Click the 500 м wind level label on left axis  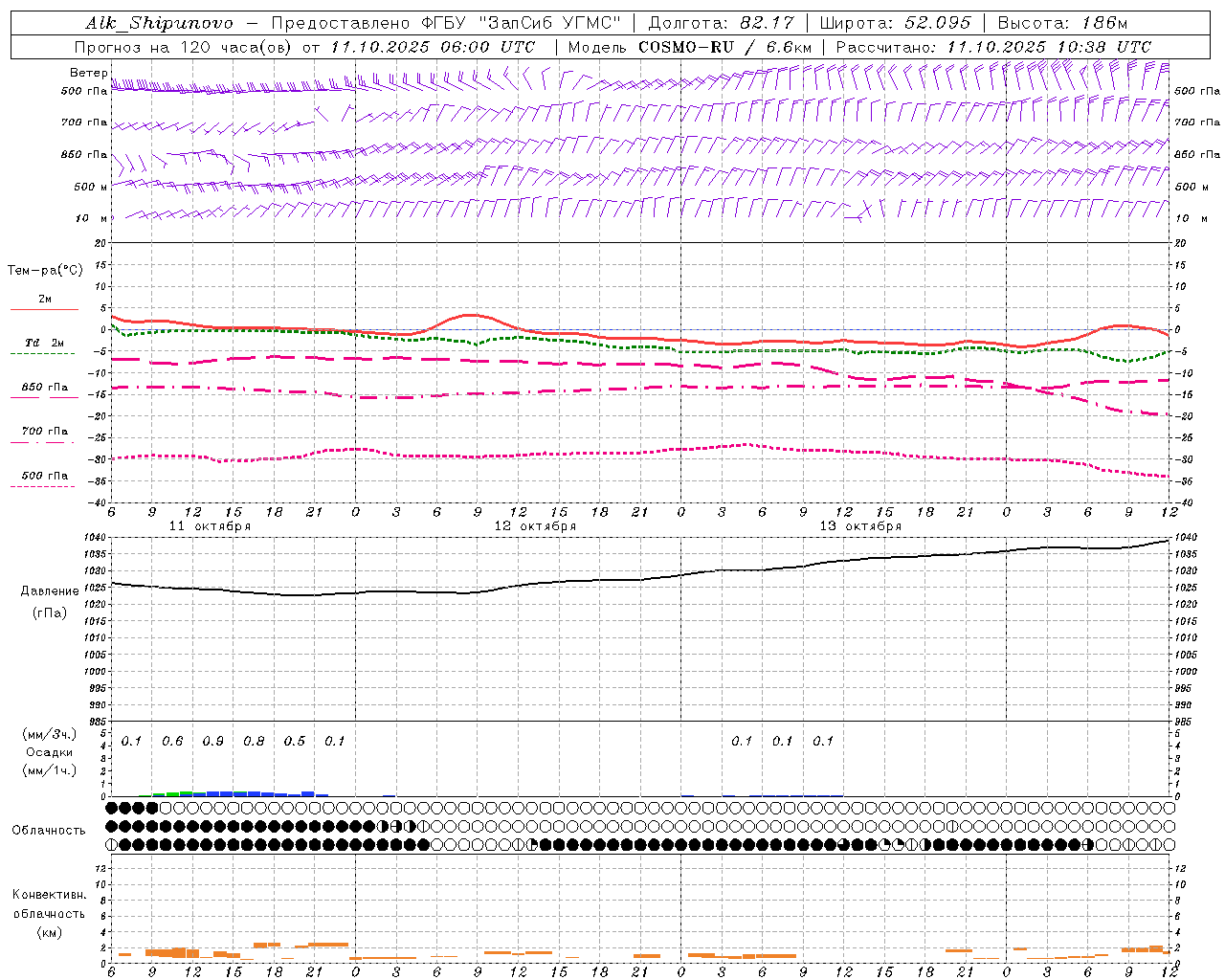point(91,187)
